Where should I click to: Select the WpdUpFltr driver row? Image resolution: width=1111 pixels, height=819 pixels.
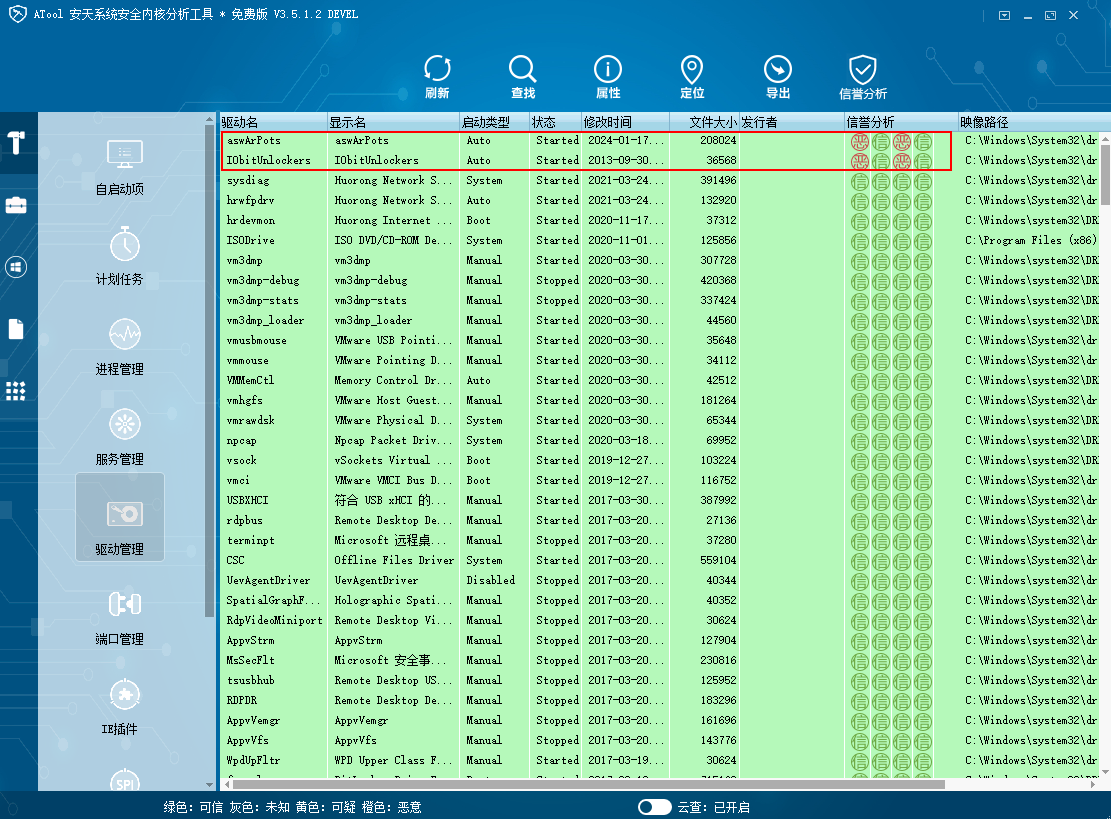click(x=659, y=760)
